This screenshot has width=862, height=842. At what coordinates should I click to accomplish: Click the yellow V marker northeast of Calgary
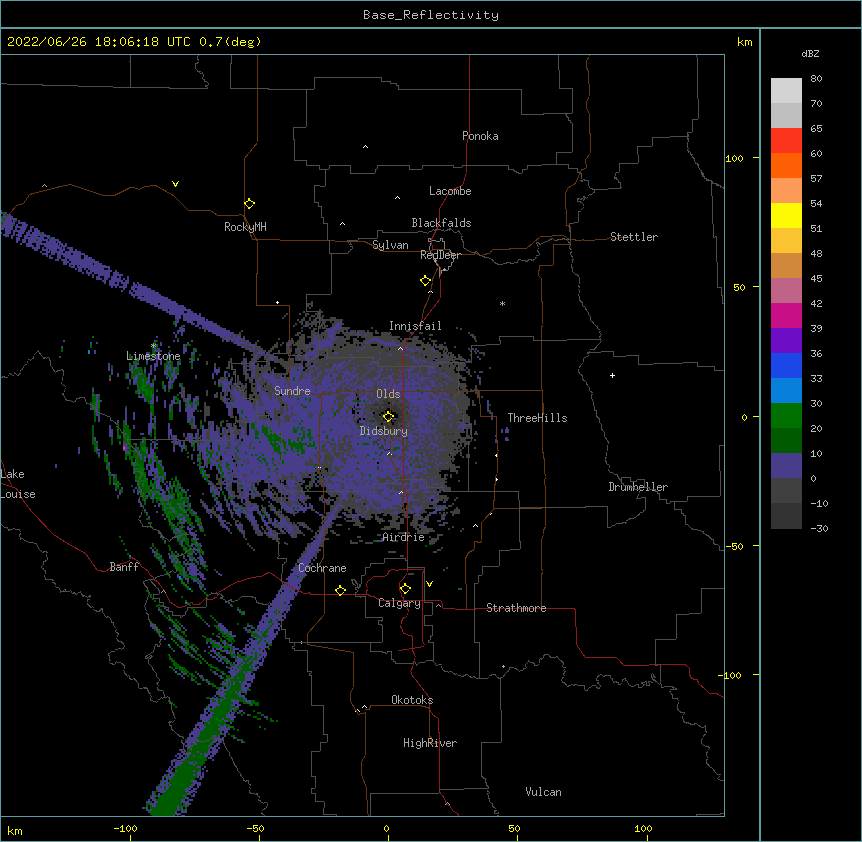point(429,584)
